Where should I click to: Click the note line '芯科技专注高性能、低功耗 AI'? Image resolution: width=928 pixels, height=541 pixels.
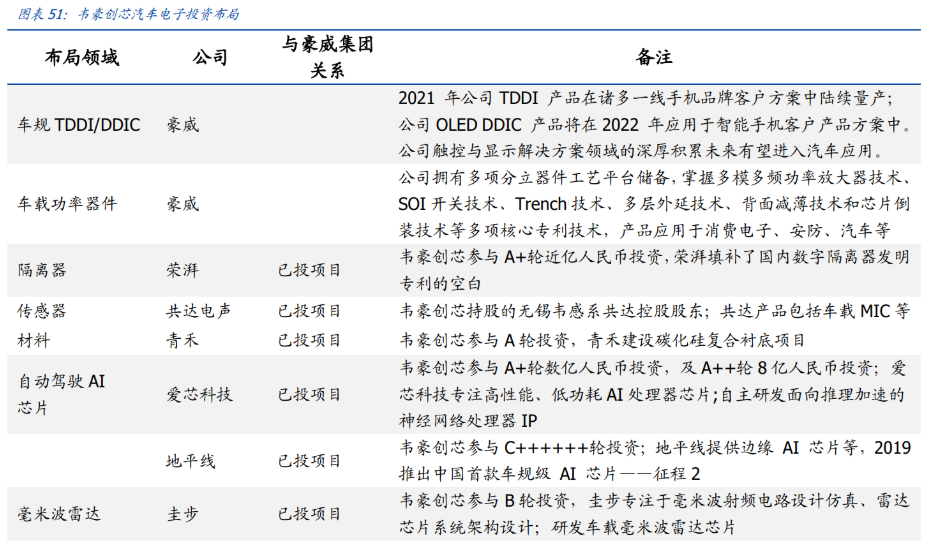(652, 394)
